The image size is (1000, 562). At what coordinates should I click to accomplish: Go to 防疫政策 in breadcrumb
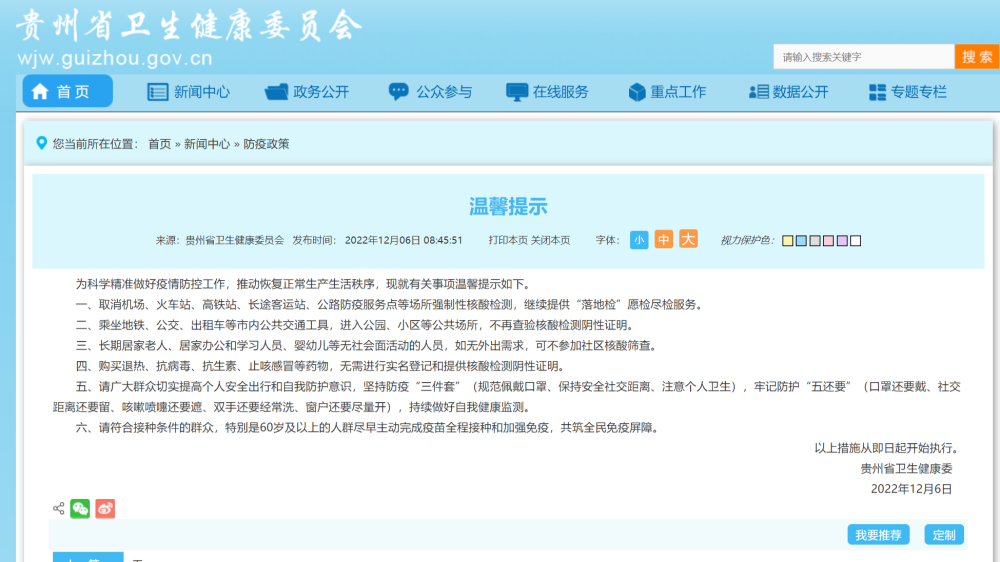266,144
